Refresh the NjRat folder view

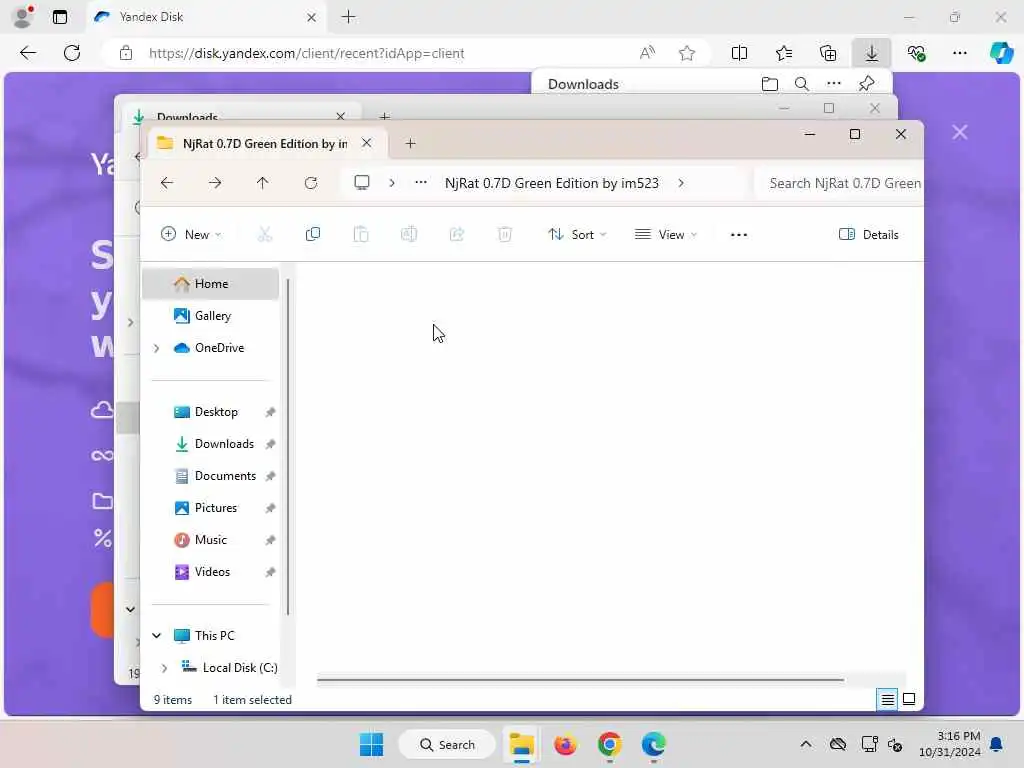click(311, 183)
